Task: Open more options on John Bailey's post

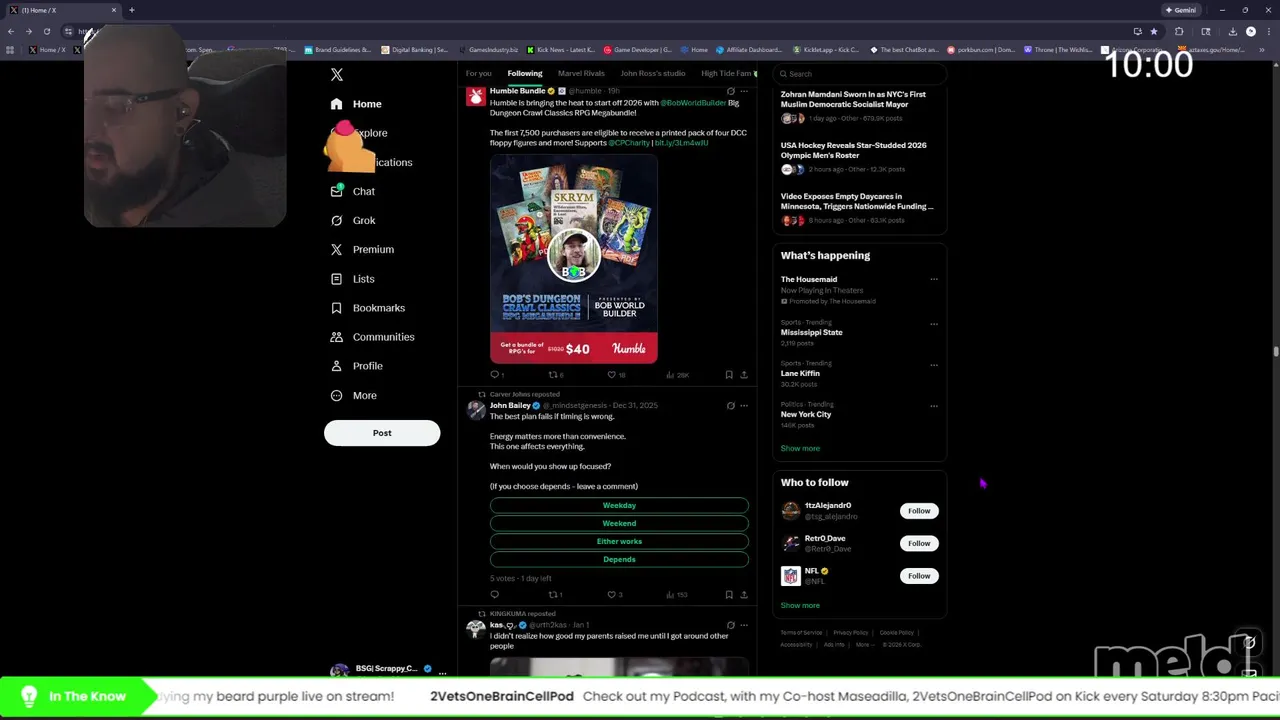Action: tap(743, 406)
